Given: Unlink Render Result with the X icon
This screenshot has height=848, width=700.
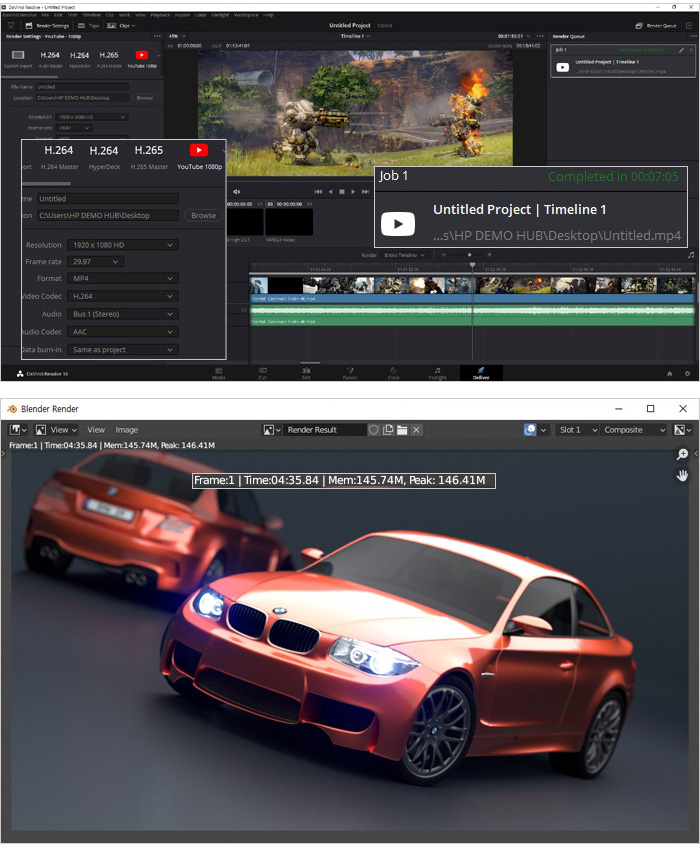Looking at the screenshot, I should pos(416,429).
